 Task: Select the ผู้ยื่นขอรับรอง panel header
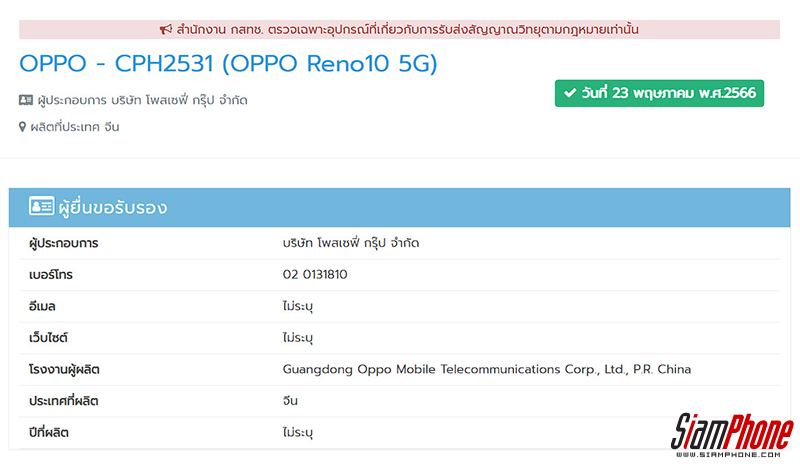click(x=400, y=208)
